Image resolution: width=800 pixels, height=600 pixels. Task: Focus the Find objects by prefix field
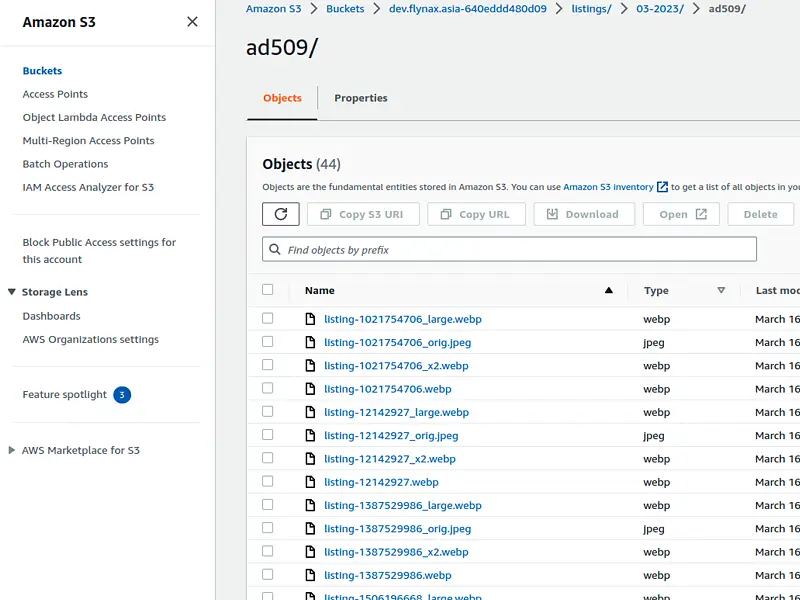pos(509,249)
